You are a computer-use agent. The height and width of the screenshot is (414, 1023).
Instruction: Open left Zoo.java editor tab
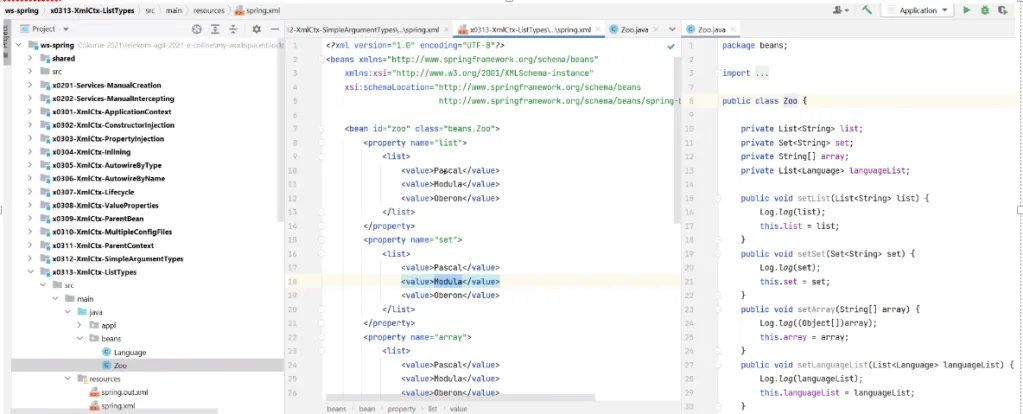[x=632, y=30]
